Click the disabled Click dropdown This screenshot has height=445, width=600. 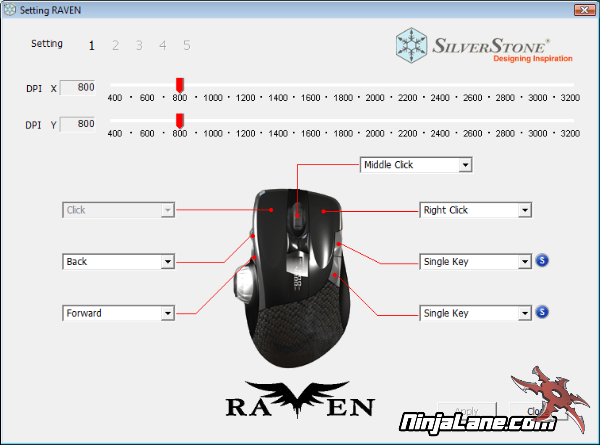pyautogui.click(x=119, y=210)
